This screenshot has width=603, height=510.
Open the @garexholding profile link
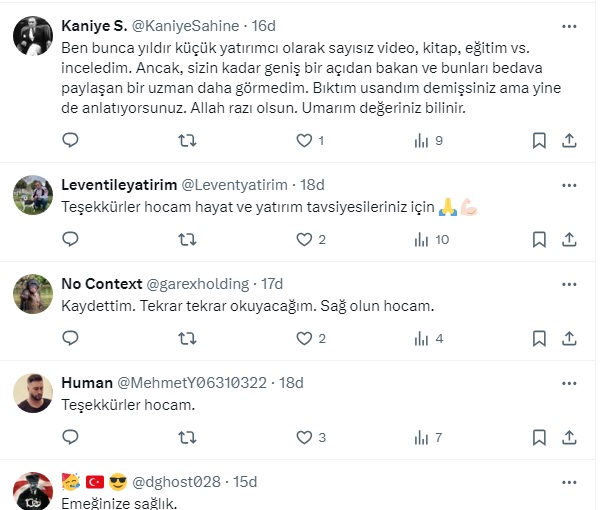[198, 284]
